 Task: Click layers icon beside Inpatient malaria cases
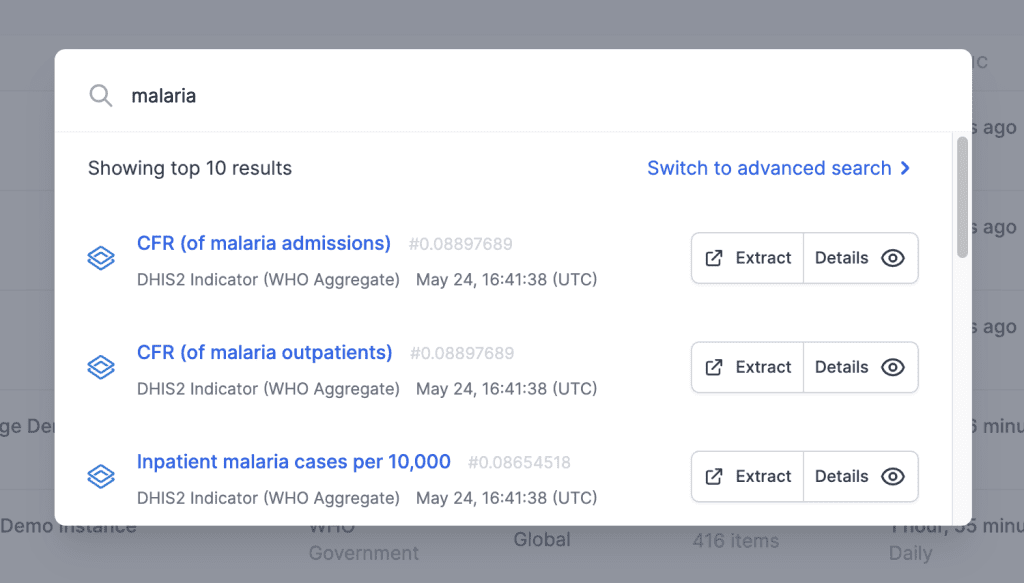coord(101,476)
